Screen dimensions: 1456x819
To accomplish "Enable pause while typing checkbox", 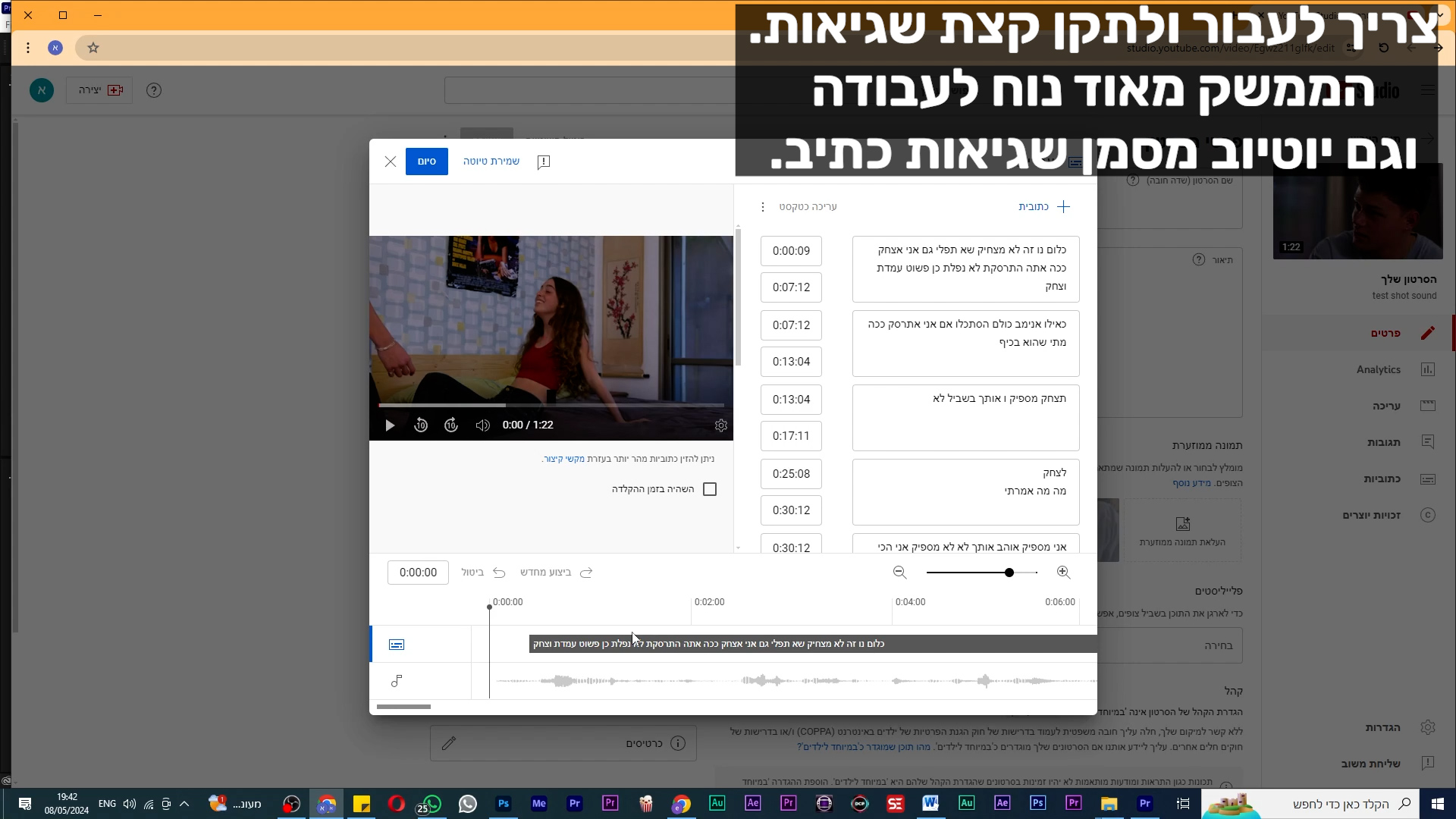I will point(710,489).
